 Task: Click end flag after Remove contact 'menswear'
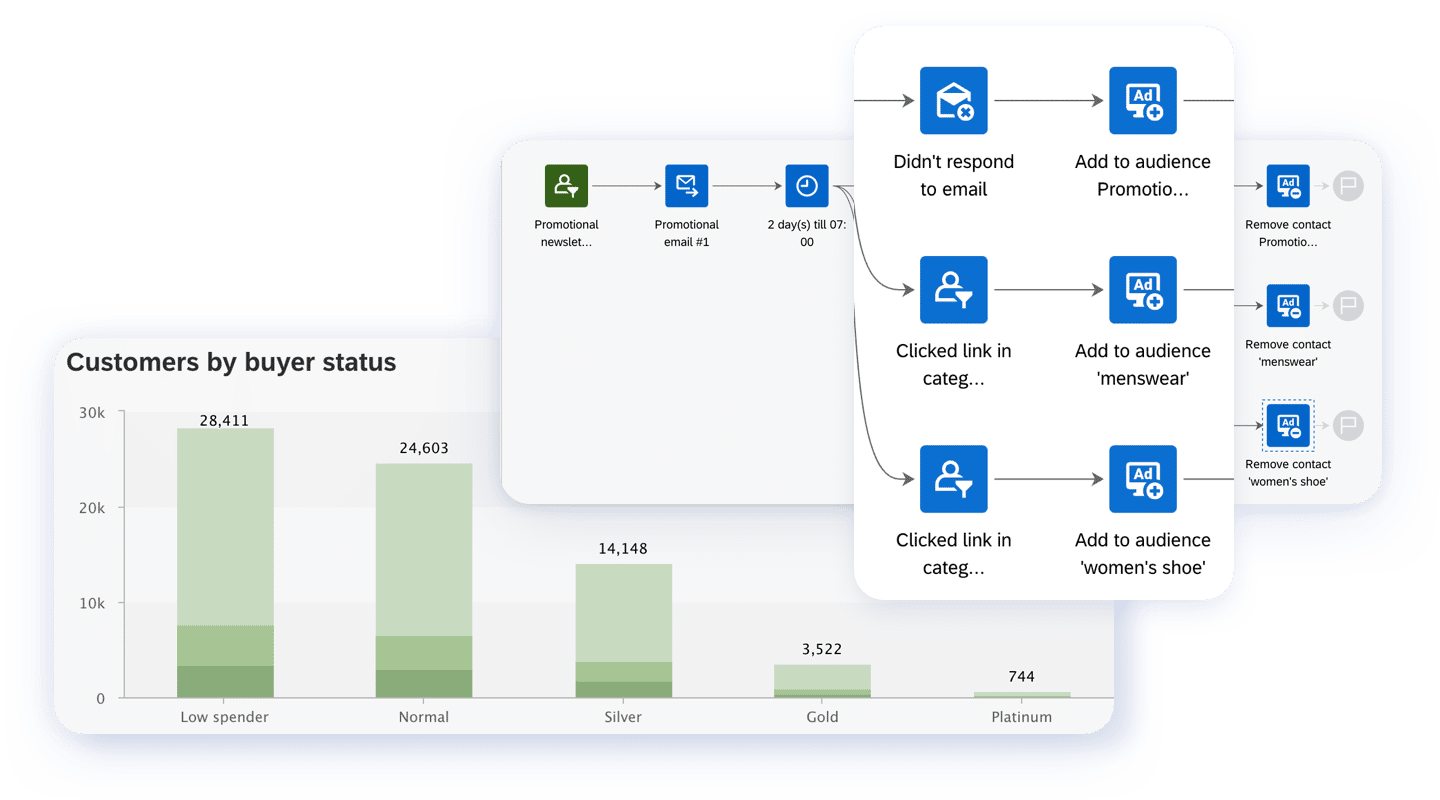click(1348, 306)
